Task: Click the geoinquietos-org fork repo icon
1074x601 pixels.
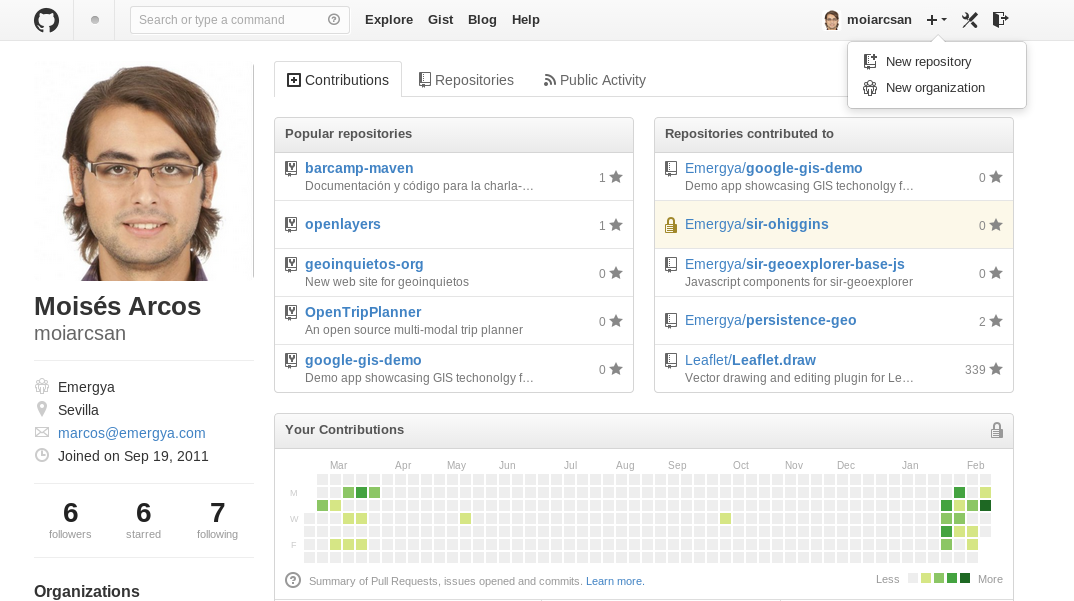Action: click(x=291, y=265)
